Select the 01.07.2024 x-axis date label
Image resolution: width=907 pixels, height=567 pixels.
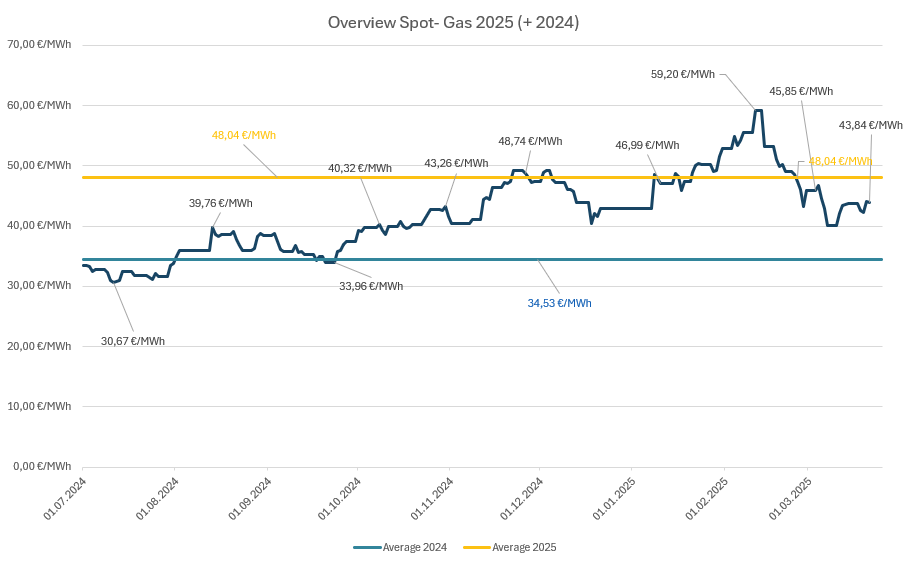(x=64, y=499)
